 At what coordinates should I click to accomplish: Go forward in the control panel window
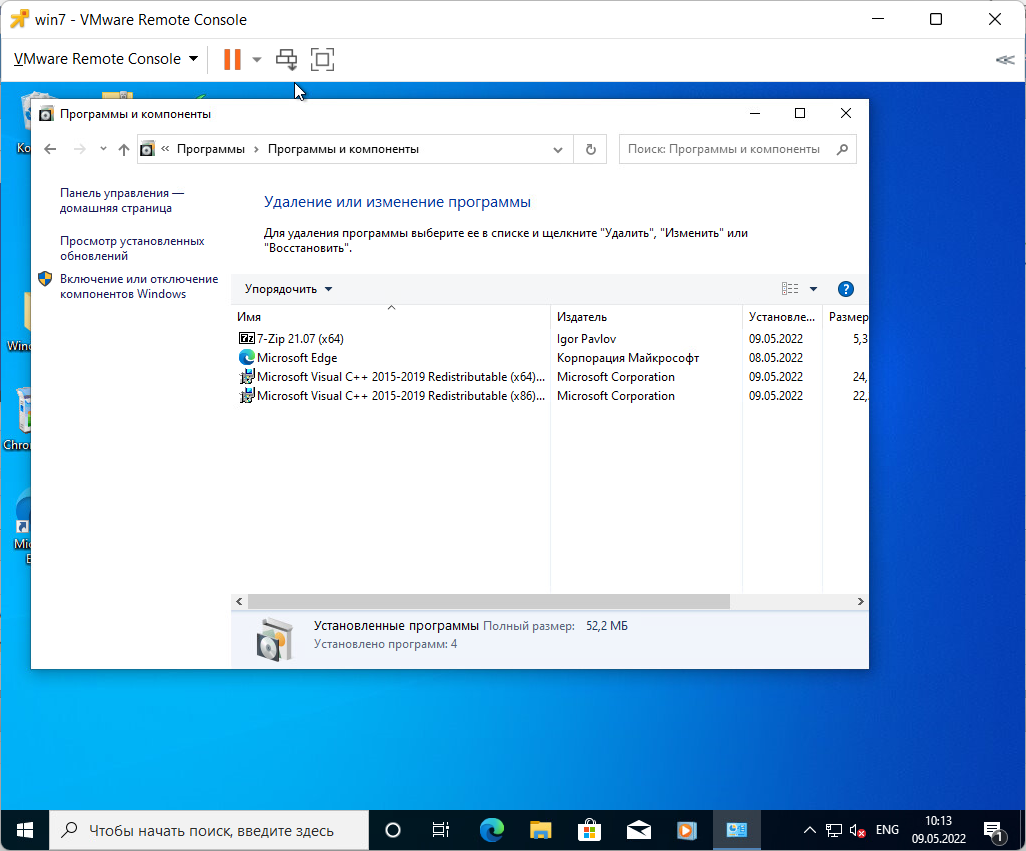(80, 149)
